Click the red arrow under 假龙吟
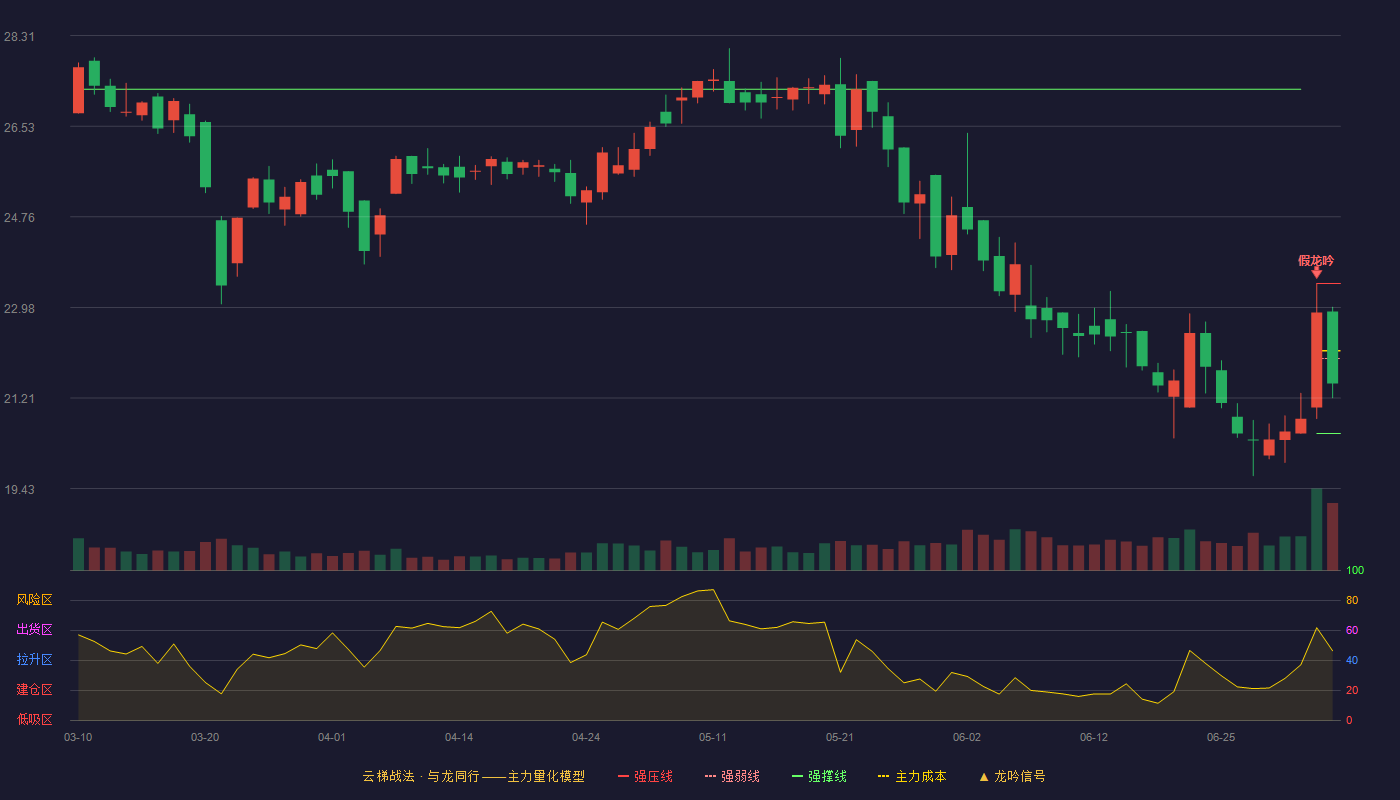Viewport: 1400px width, 800px height. tap(1317, 273)
